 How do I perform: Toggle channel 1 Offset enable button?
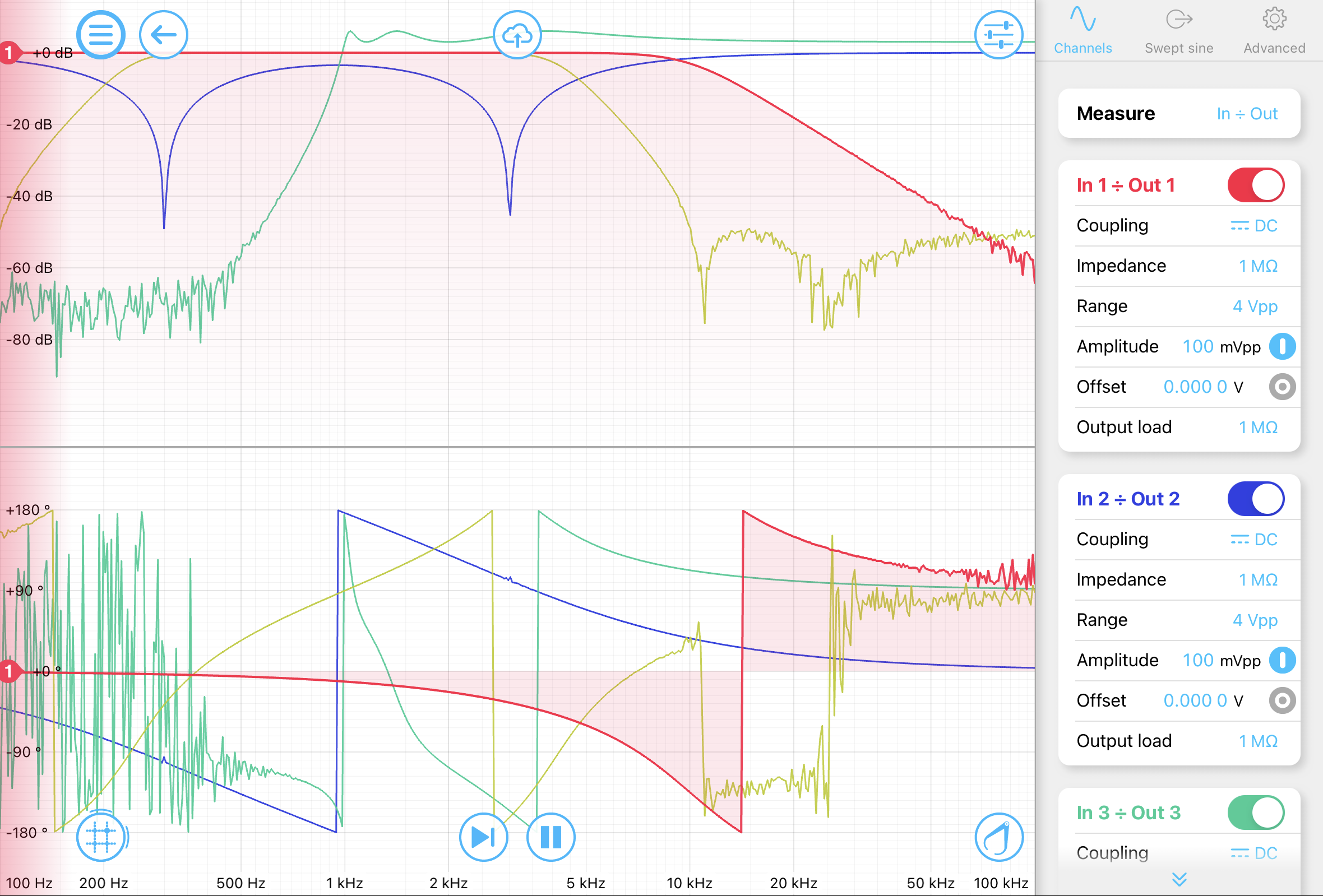coord(1283,387)
